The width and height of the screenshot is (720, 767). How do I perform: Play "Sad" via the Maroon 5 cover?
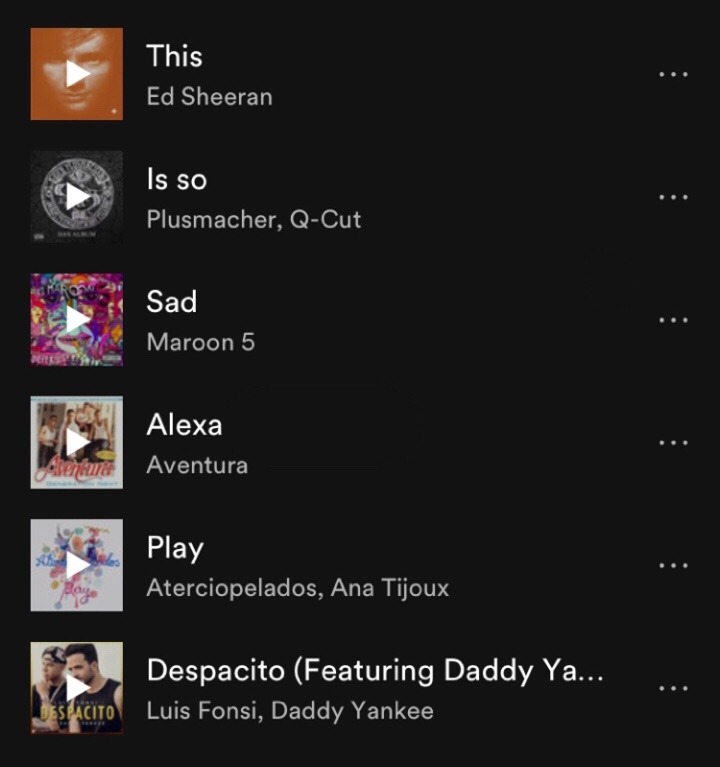(x=77, y=319)
